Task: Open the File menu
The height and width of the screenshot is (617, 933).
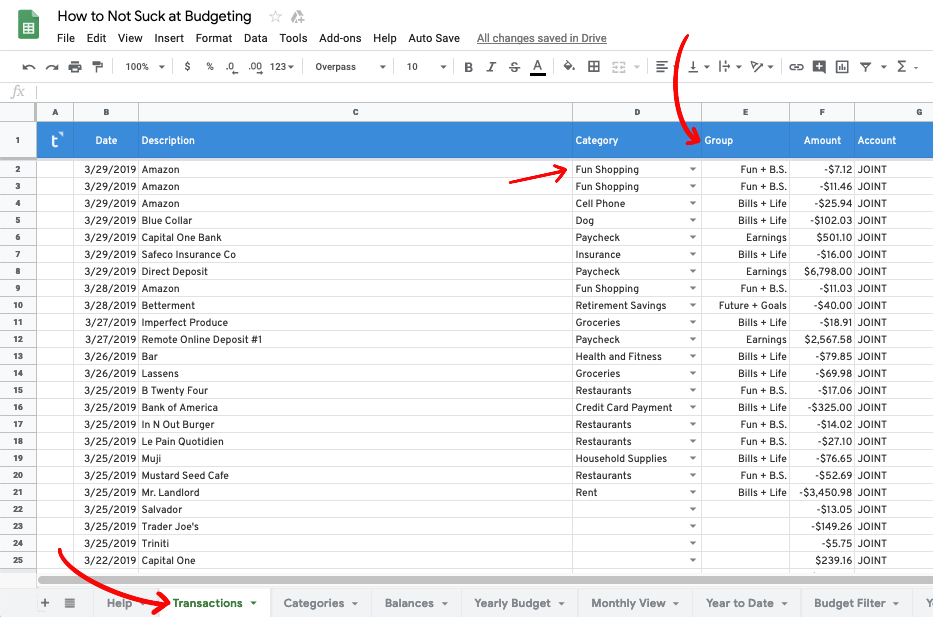Action: 65,38
